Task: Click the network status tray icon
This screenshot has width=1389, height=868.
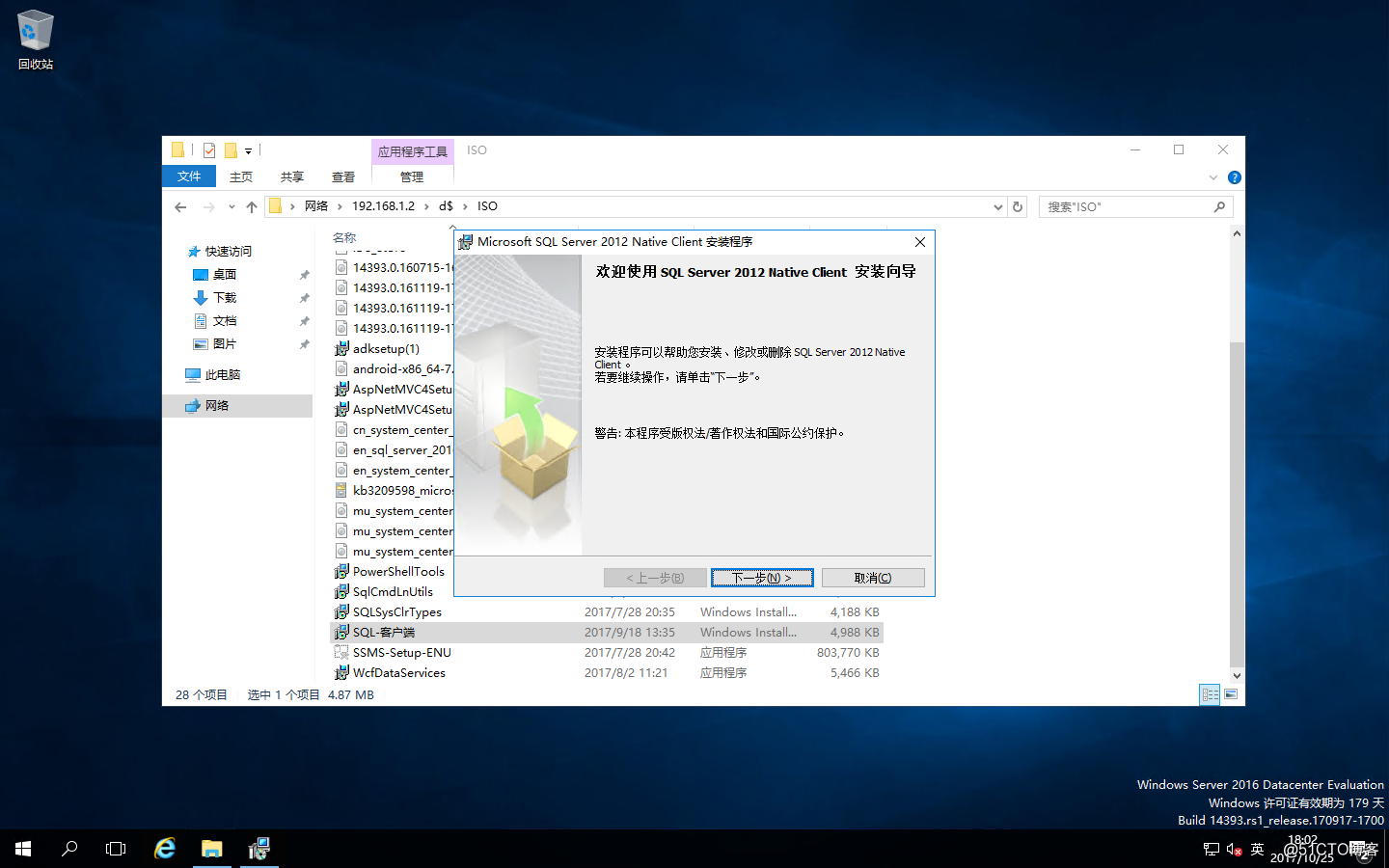Action: pyautogui.click(x=1212, y=850)
